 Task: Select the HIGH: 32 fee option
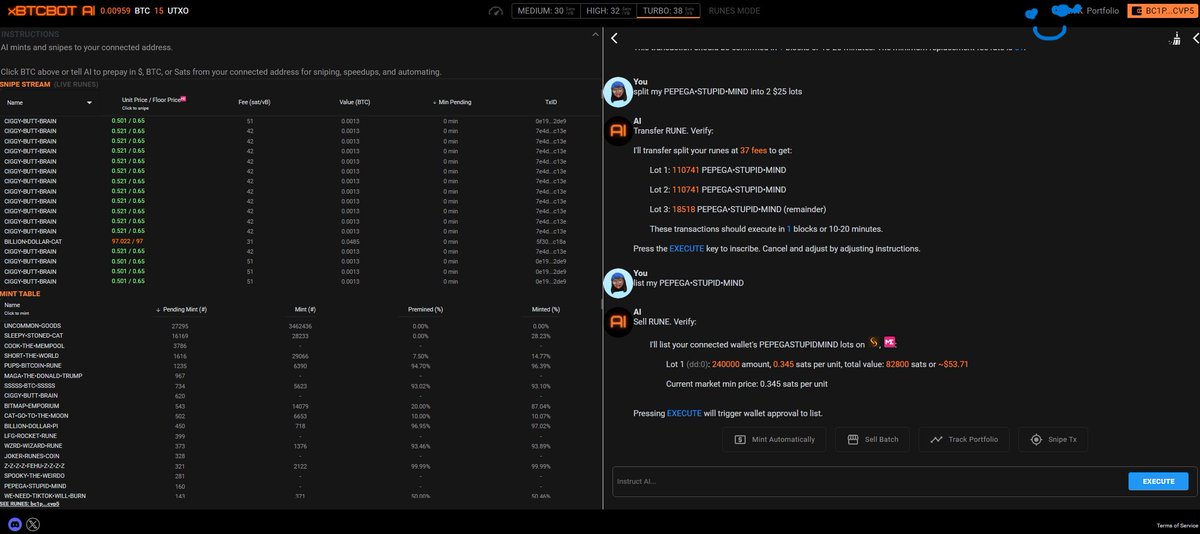[x=606, y=11]
